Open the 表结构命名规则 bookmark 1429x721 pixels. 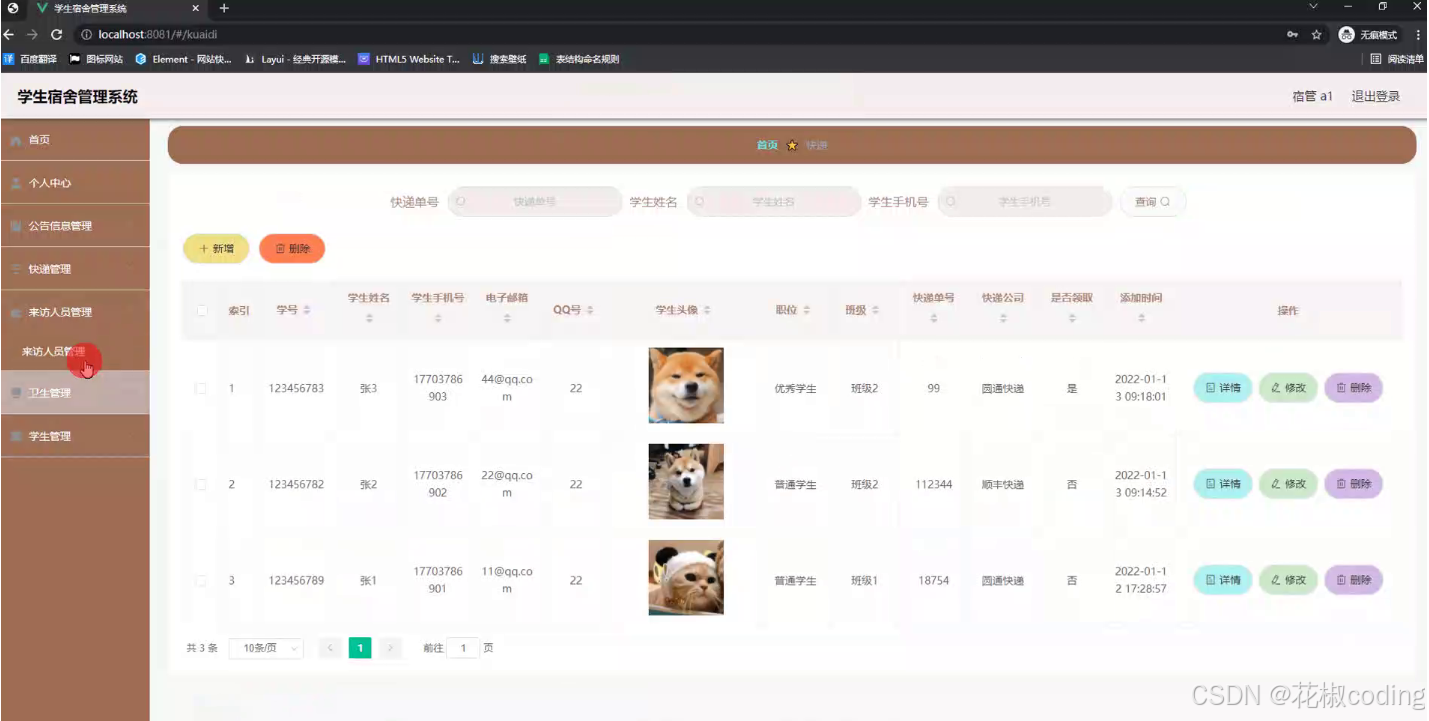(x=579, y=59)
